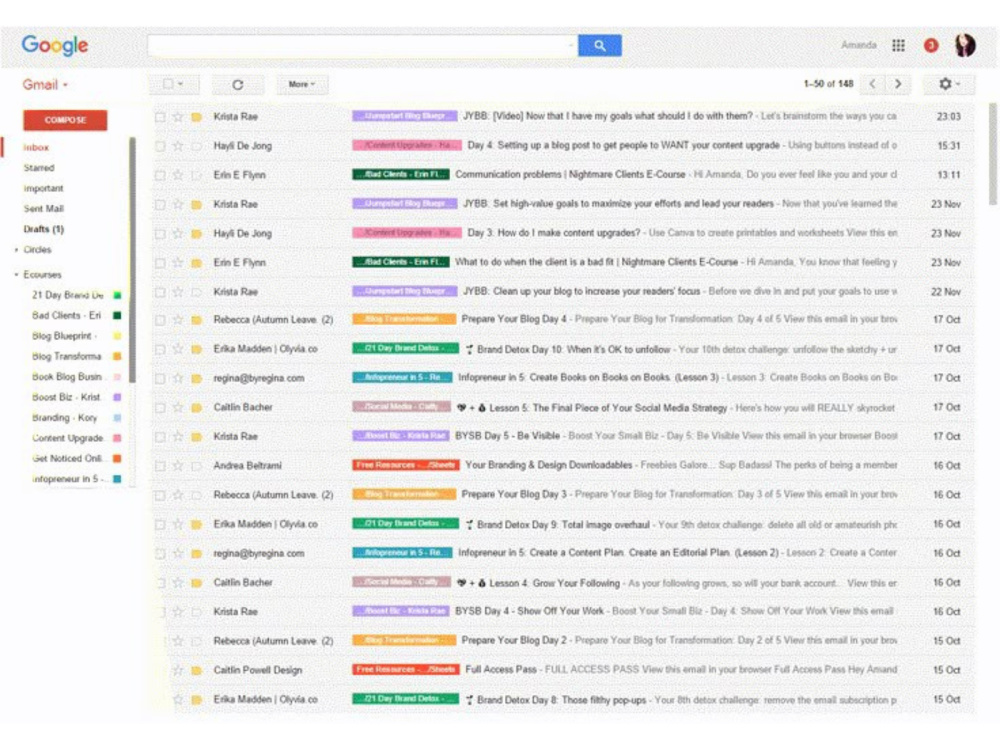
Task: Tick checkbox for Erin E Flynn Communication problems
Action: pos(160,175)
